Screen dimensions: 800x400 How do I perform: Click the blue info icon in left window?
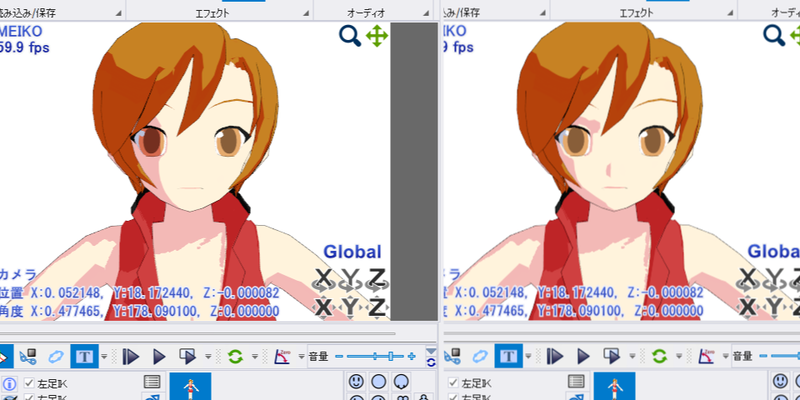pos(10,384)
